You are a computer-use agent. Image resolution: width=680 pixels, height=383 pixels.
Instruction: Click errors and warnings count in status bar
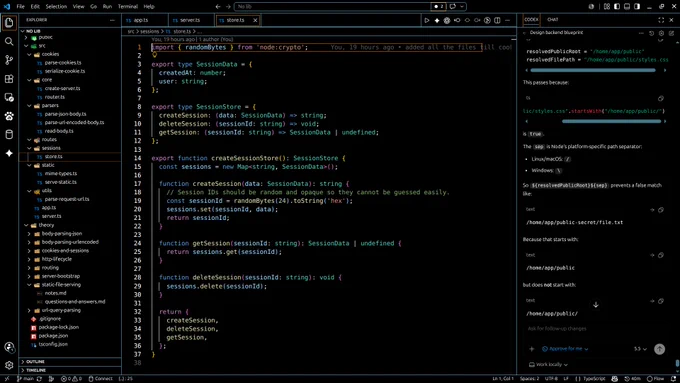click(x=72, y=379)
